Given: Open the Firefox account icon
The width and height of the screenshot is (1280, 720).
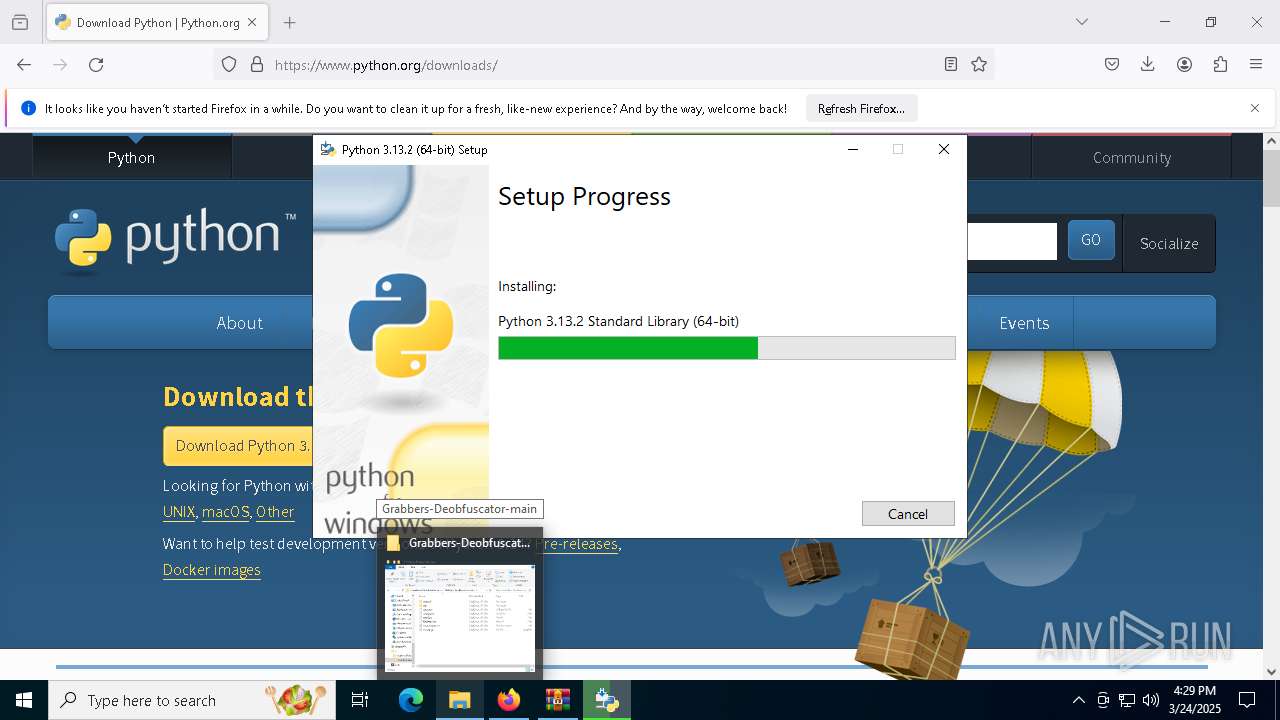Looking at the screenshot, I should [1184, 65].
